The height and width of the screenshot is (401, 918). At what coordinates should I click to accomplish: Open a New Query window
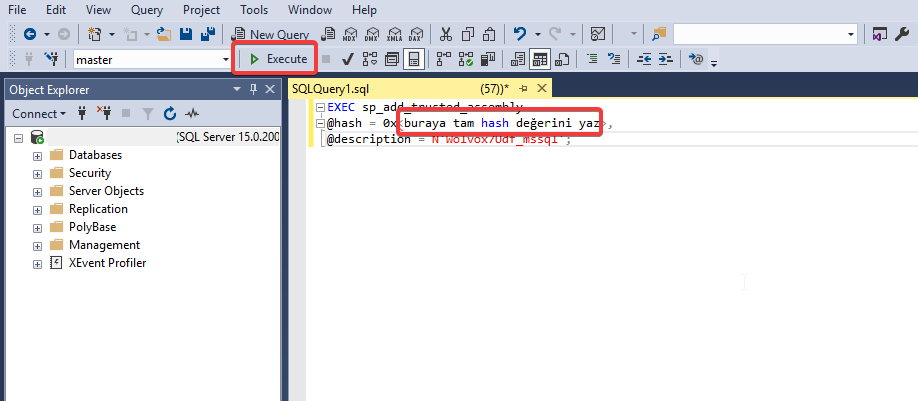click(x=270, y=34)
